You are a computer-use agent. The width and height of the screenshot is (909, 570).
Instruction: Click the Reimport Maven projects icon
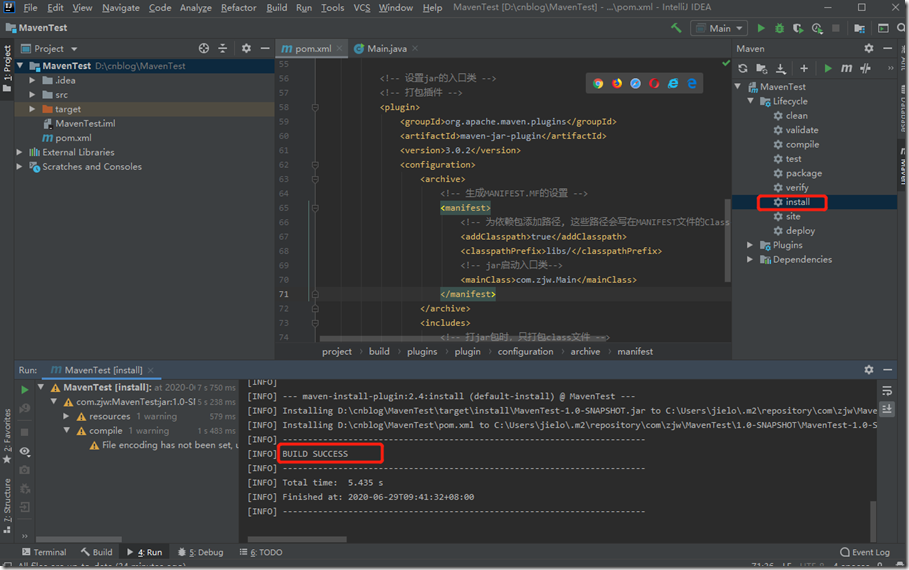[x=743, y=68]
